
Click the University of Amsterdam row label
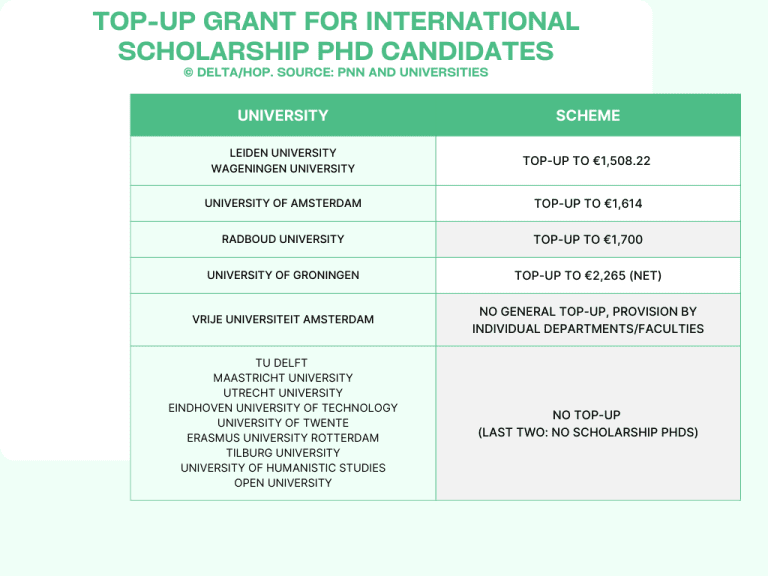point(283,204)
